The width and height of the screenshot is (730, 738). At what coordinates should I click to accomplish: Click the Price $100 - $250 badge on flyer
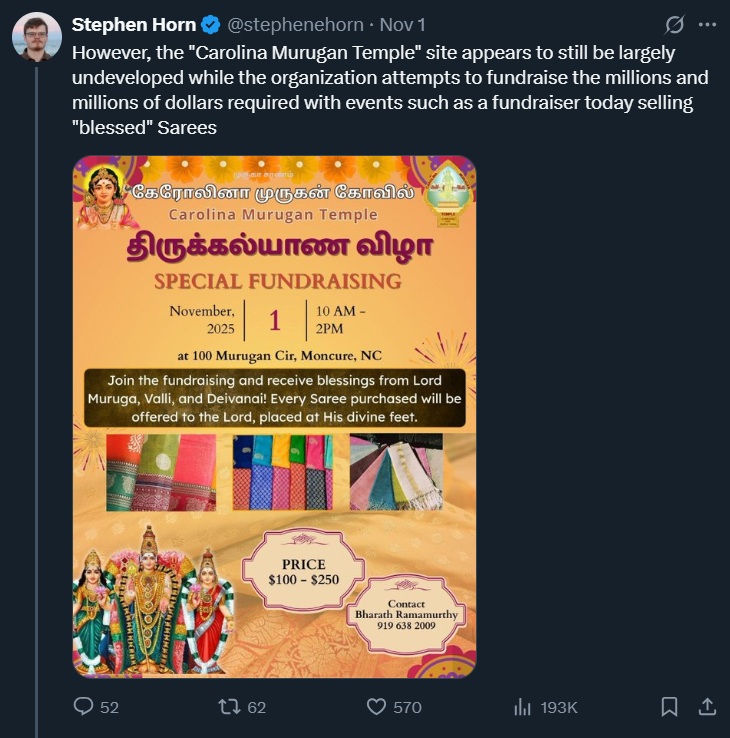(x=304, y=571)
